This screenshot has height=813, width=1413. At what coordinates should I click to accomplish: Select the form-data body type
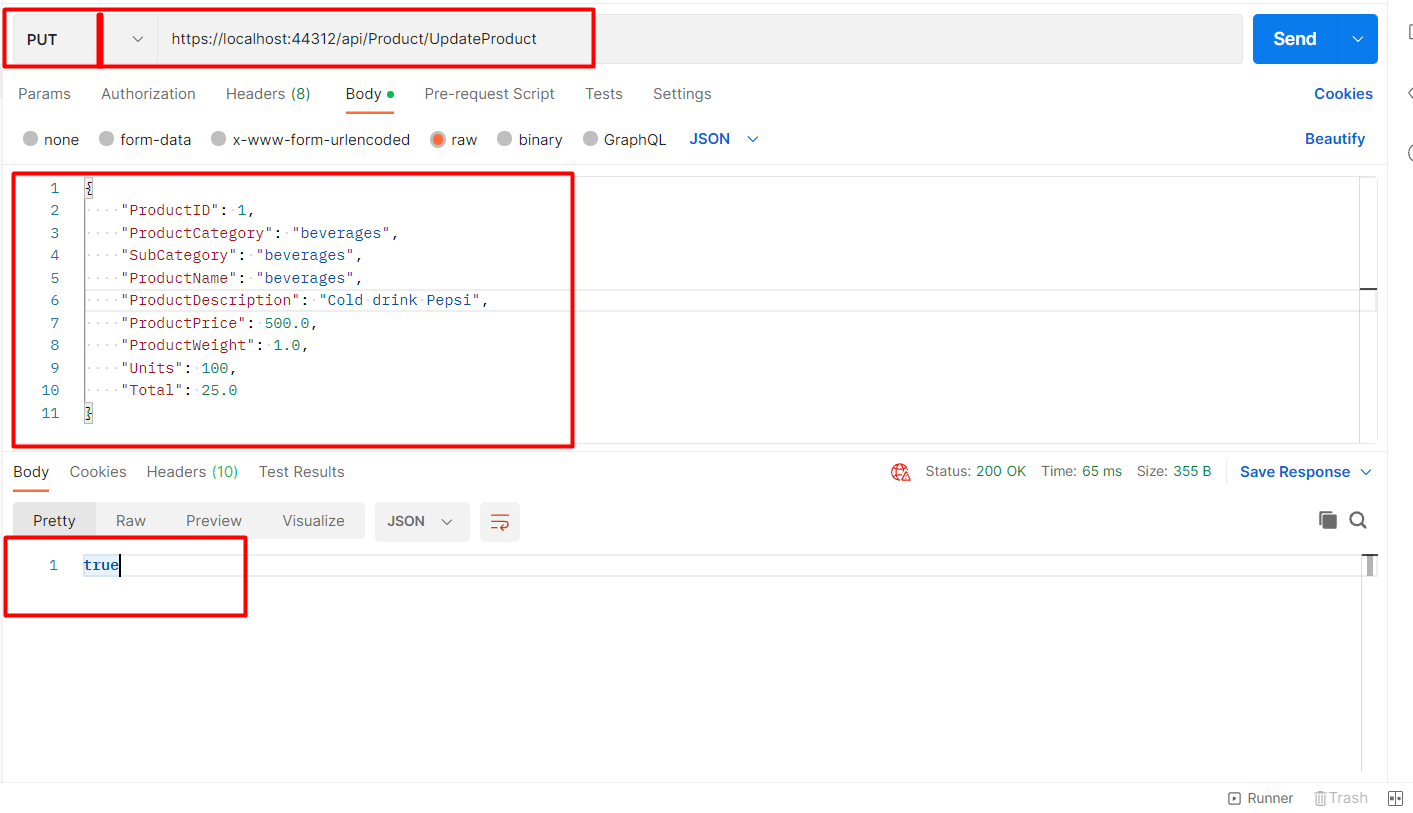point(145,139)
